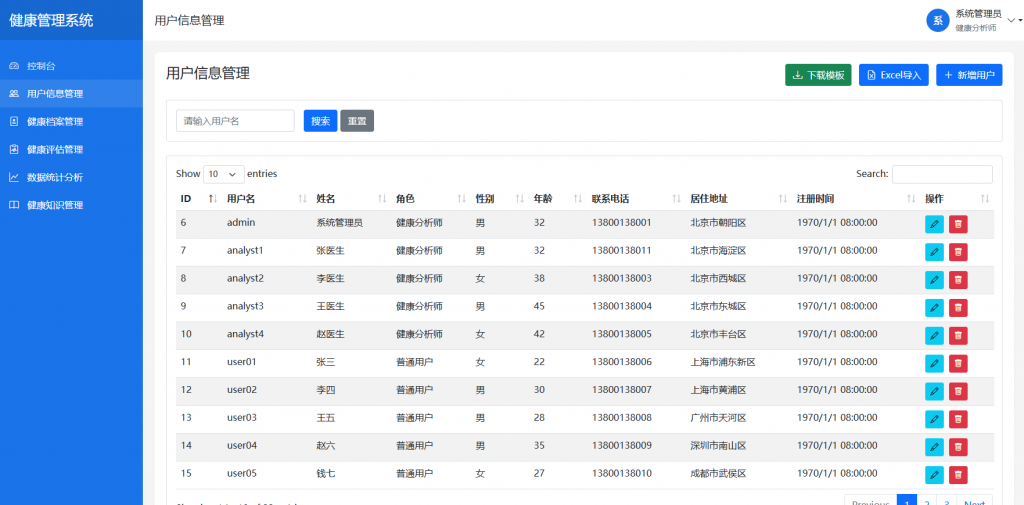Edit the analyst2 user row
1024x505 pixels.
click(x=935, y=280)
